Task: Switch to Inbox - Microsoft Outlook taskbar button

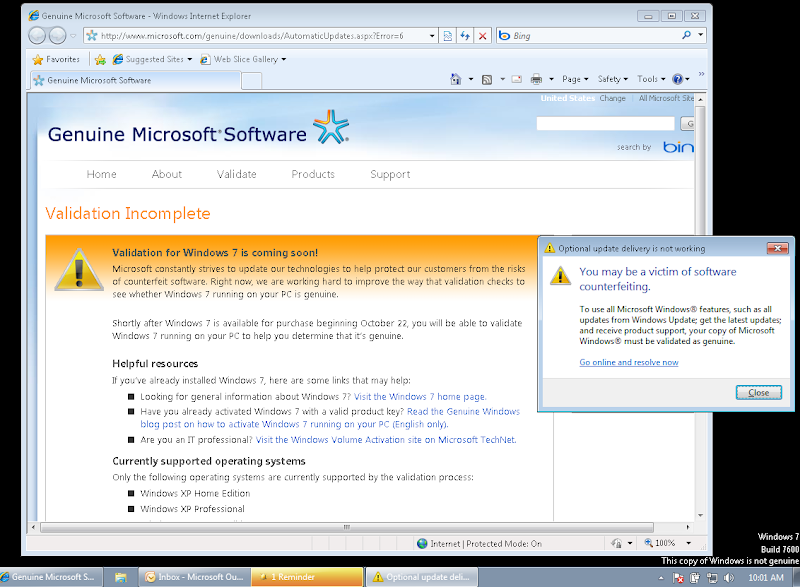Action: point(194,577)
